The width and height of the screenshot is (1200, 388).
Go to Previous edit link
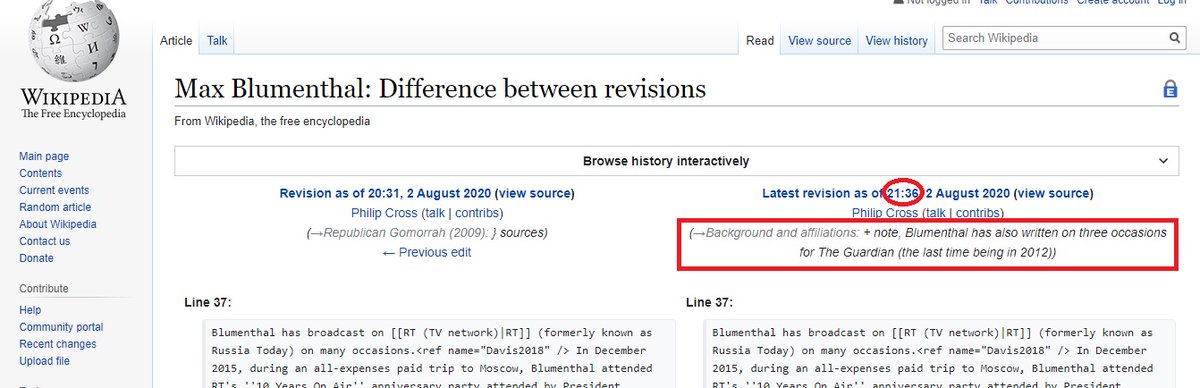tap(427, 252)
